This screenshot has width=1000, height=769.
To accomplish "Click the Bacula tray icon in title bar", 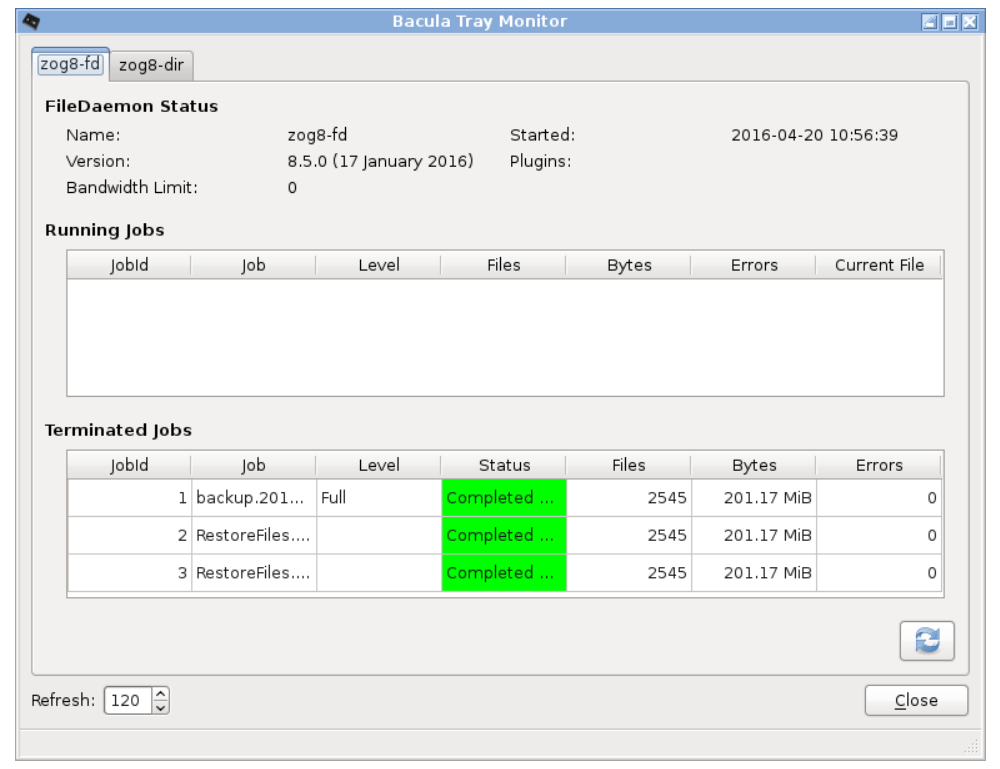I will (x=32, y=21).
